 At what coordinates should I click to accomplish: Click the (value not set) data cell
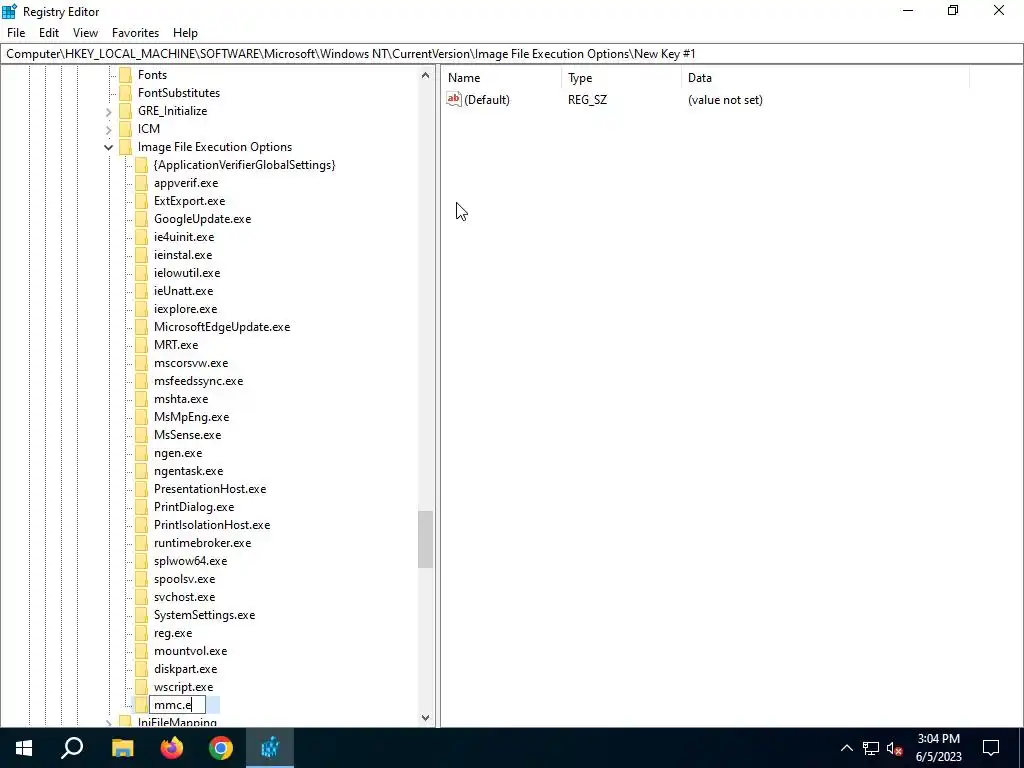725,100
